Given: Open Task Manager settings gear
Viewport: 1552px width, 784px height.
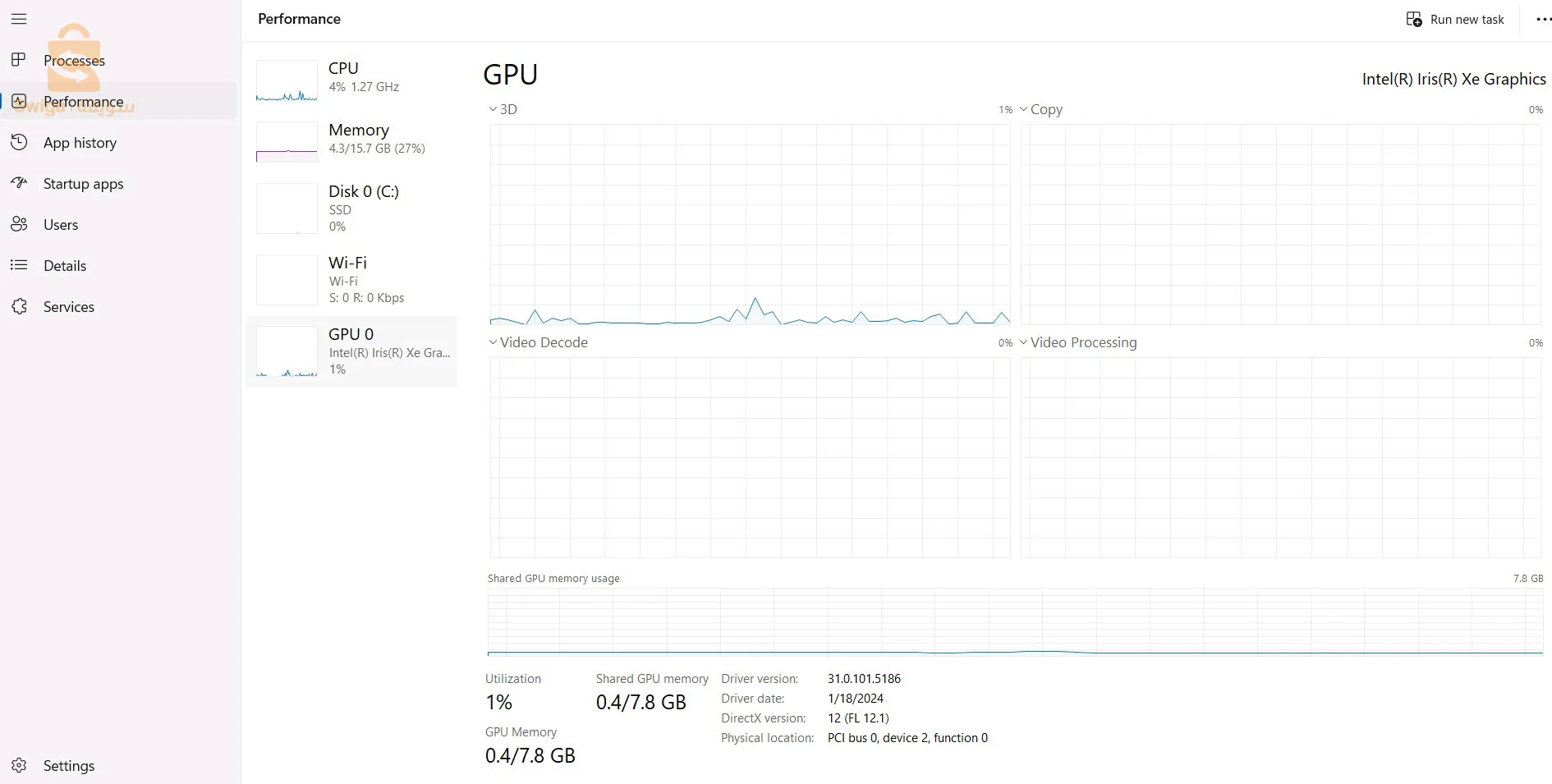Looking at the screenshot, I should [x=19, y=765].
